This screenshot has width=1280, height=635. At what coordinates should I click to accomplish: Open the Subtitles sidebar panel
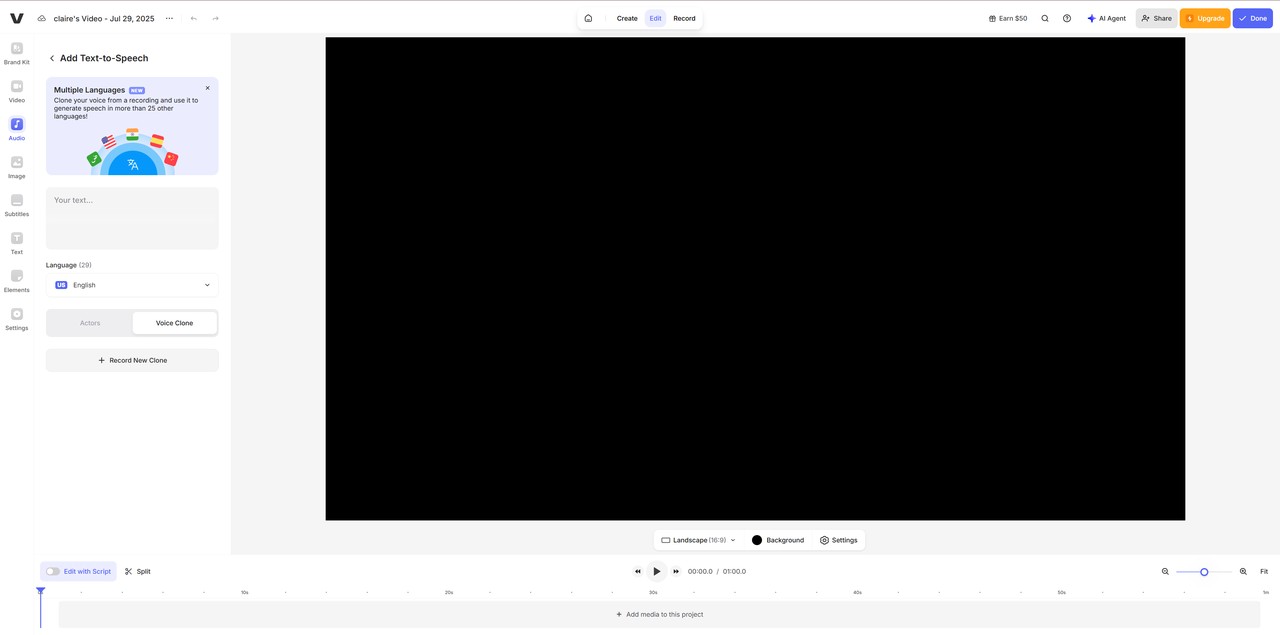[17, 205]
